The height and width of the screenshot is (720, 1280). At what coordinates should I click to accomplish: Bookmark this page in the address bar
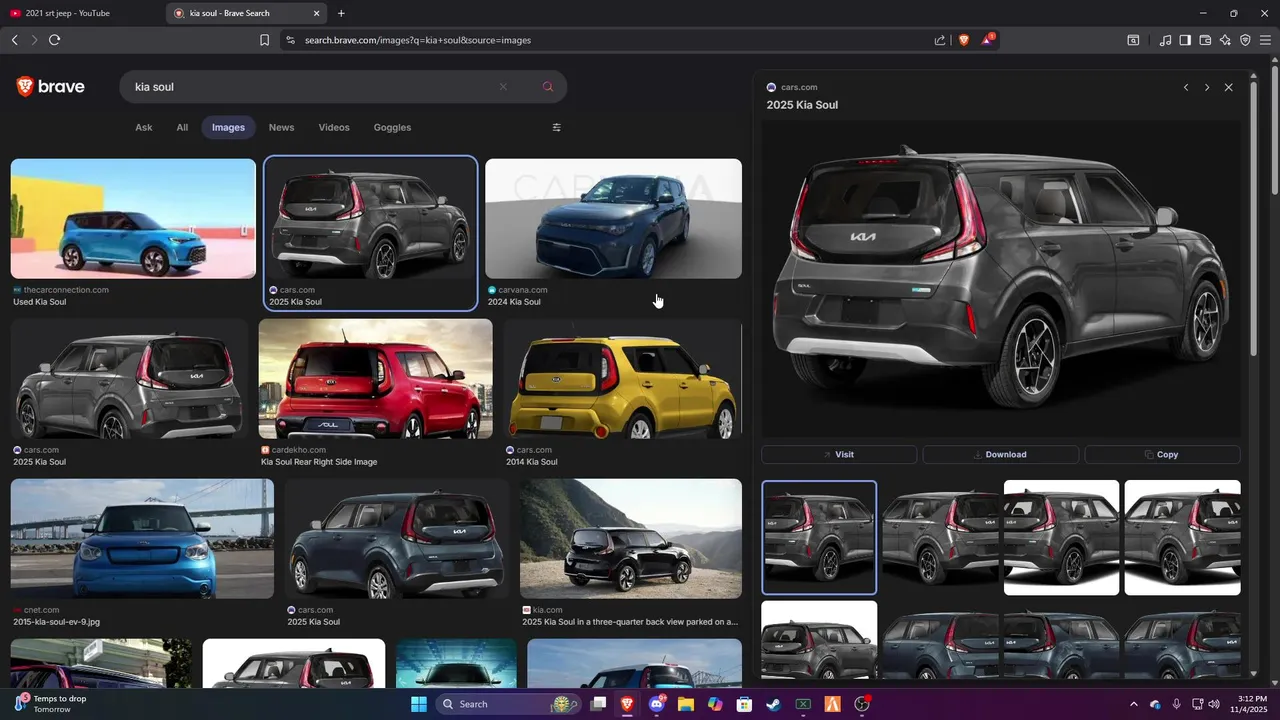(264, 40)
